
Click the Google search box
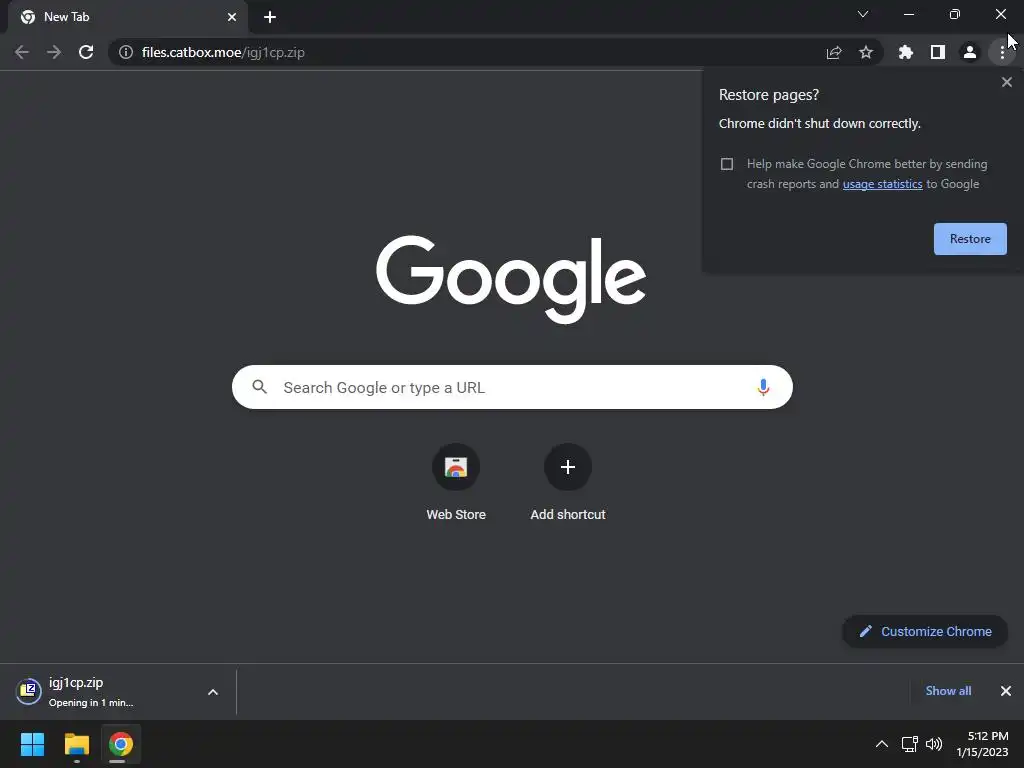tap(513, 387)
